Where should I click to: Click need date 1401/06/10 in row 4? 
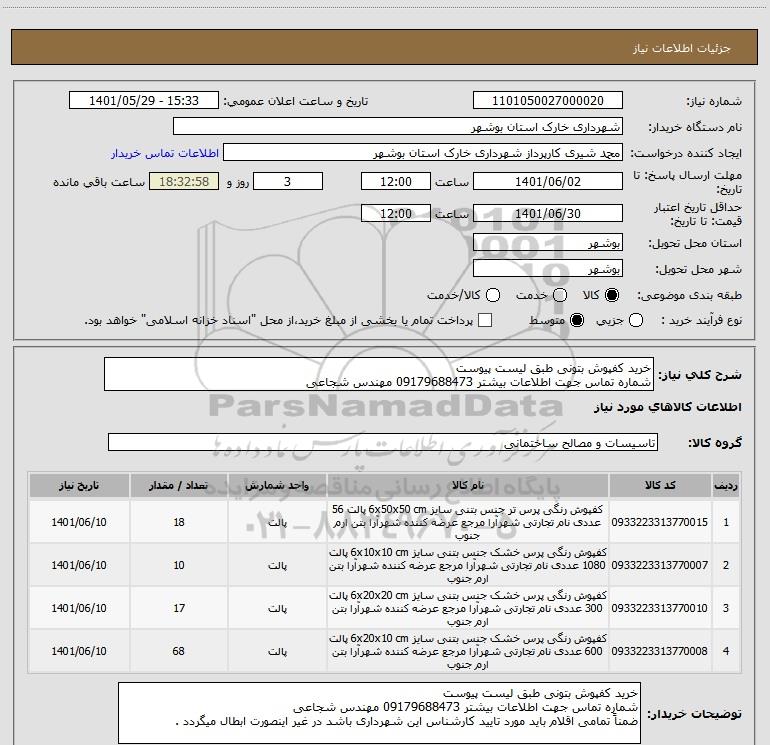pyautogui.click(x=79, y=651)
